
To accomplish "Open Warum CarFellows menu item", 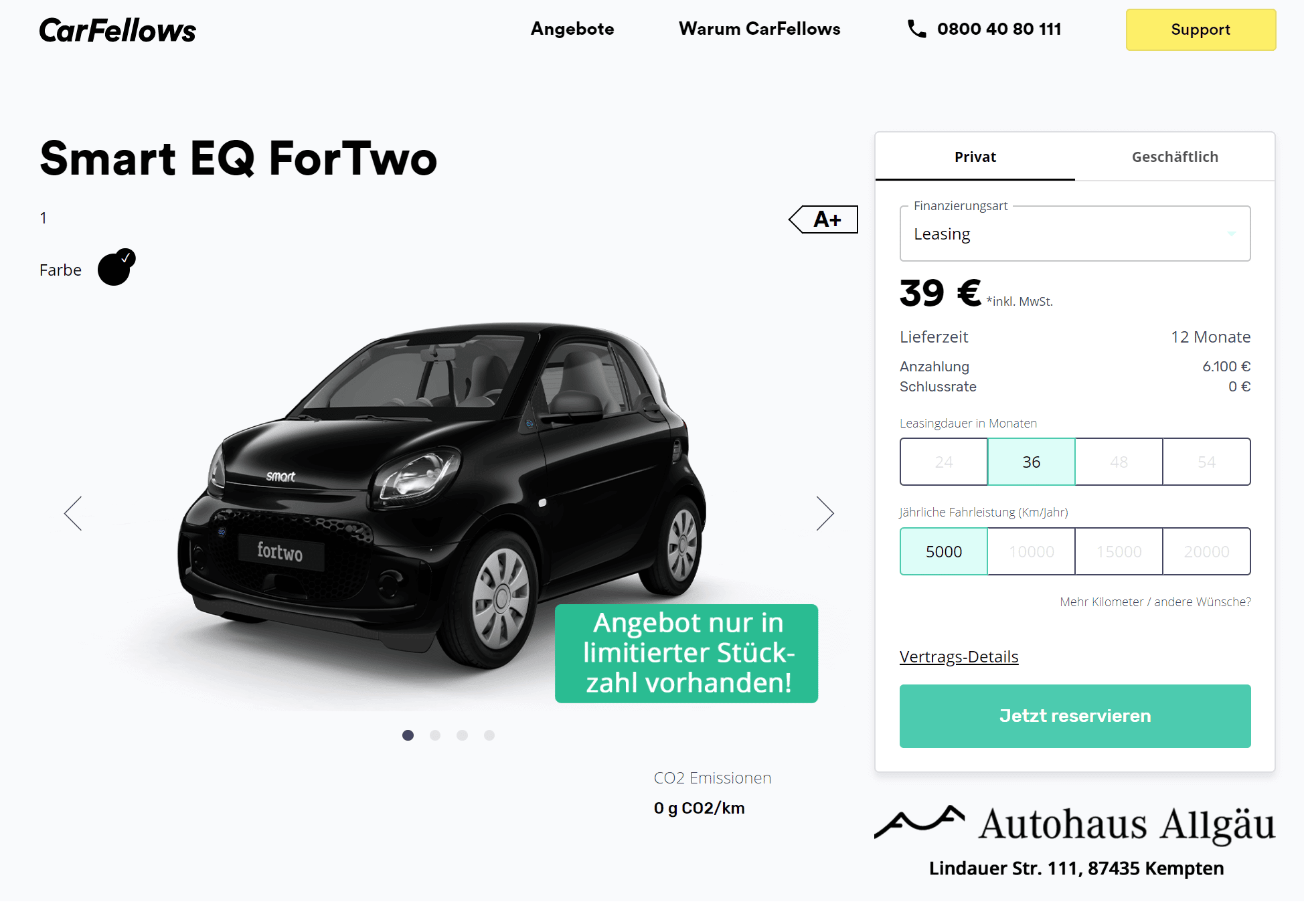I will point(759,29).
